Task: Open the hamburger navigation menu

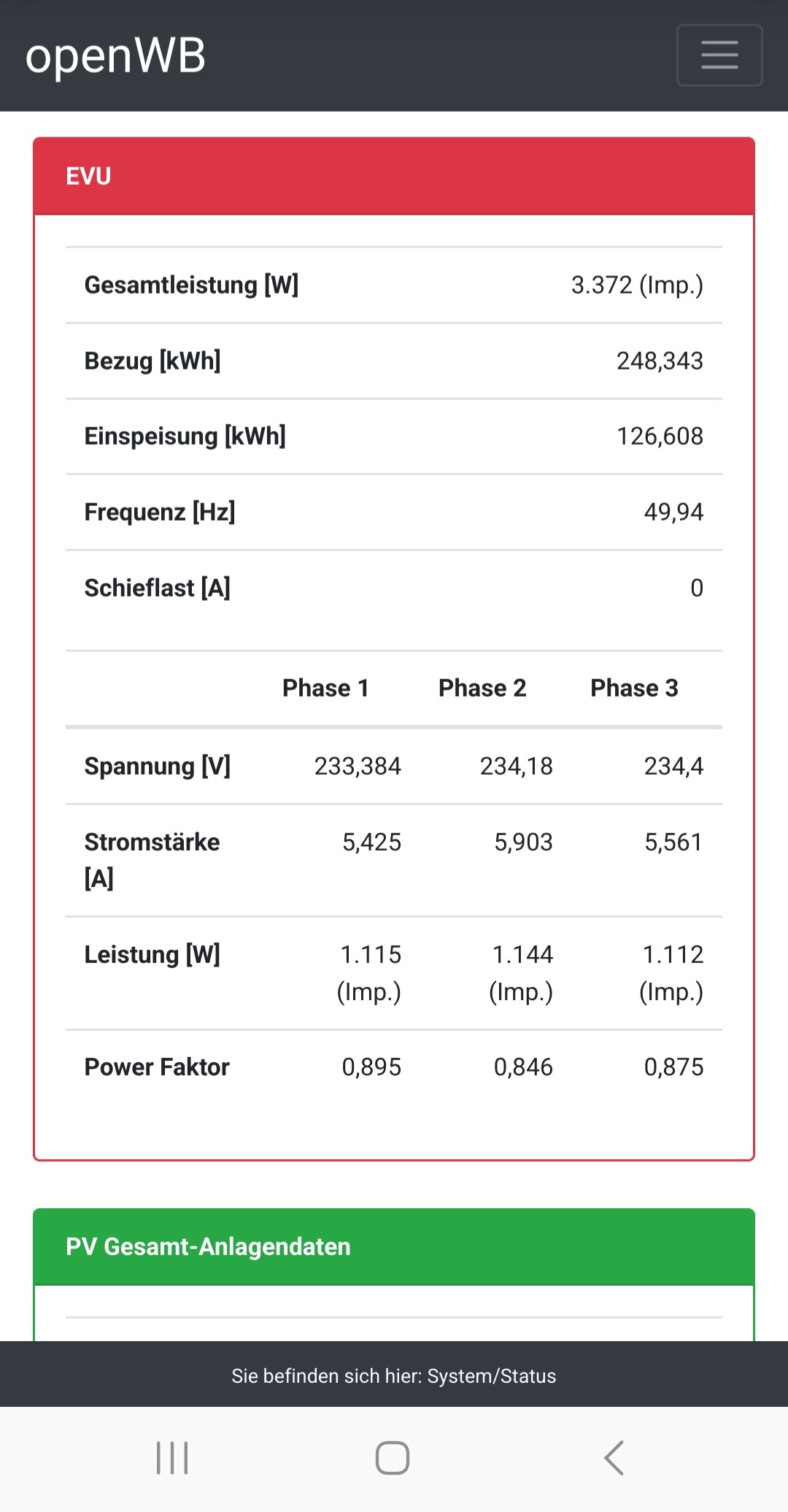Action: click(719, 55)
